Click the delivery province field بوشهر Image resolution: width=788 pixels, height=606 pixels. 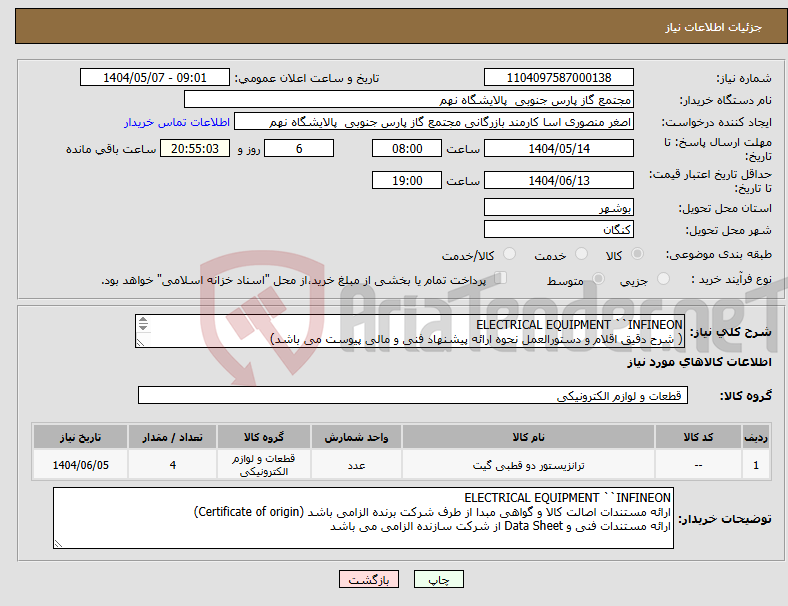pos(558,207)
